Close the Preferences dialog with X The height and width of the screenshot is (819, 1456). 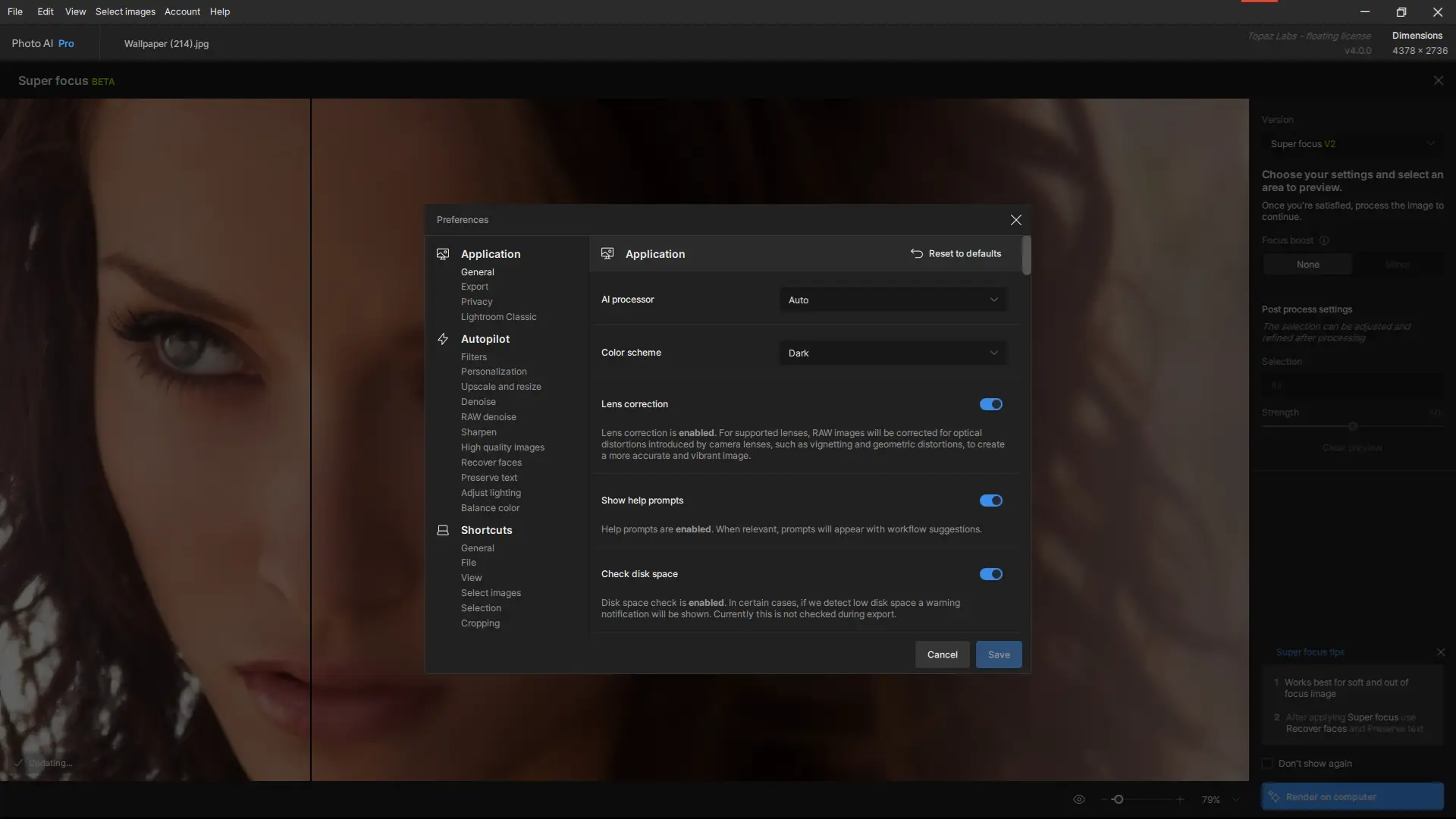point(1015,220)
